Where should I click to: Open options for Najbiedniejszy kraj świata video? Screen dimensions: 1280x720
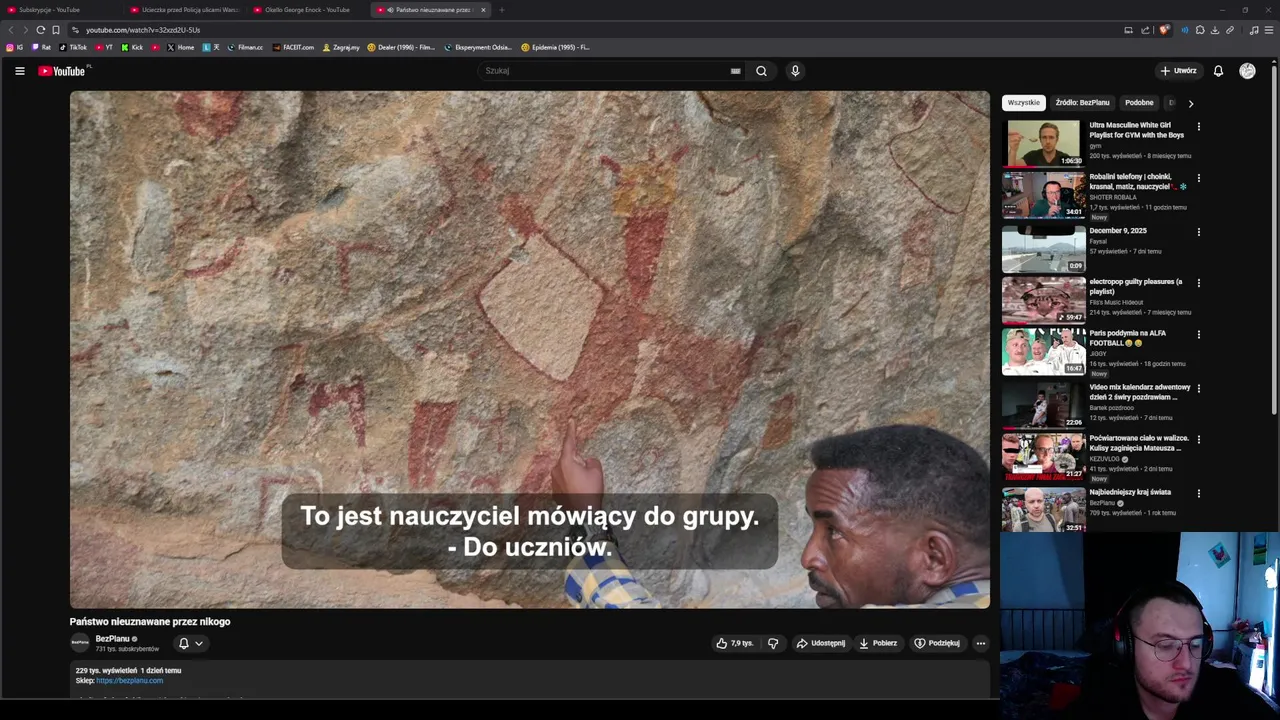coord(1198,493)
